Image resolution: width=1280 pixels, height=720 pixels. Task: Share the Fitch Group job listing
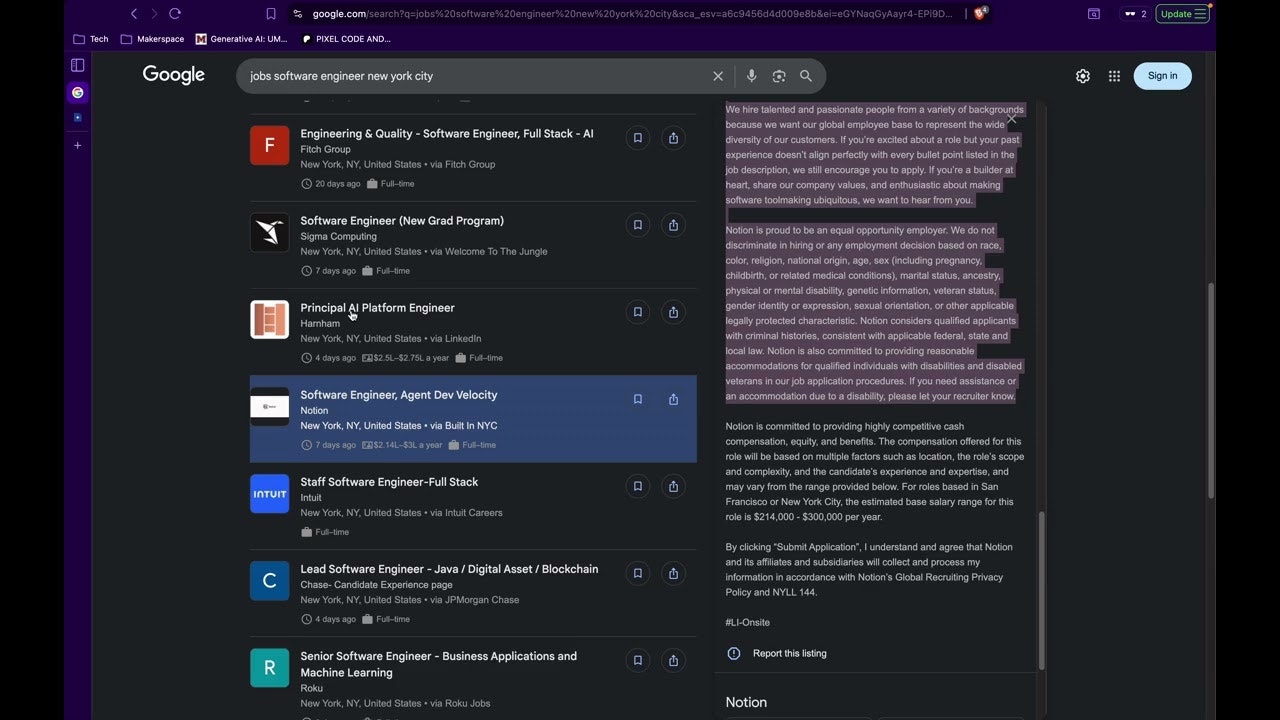tap(673, 138)
